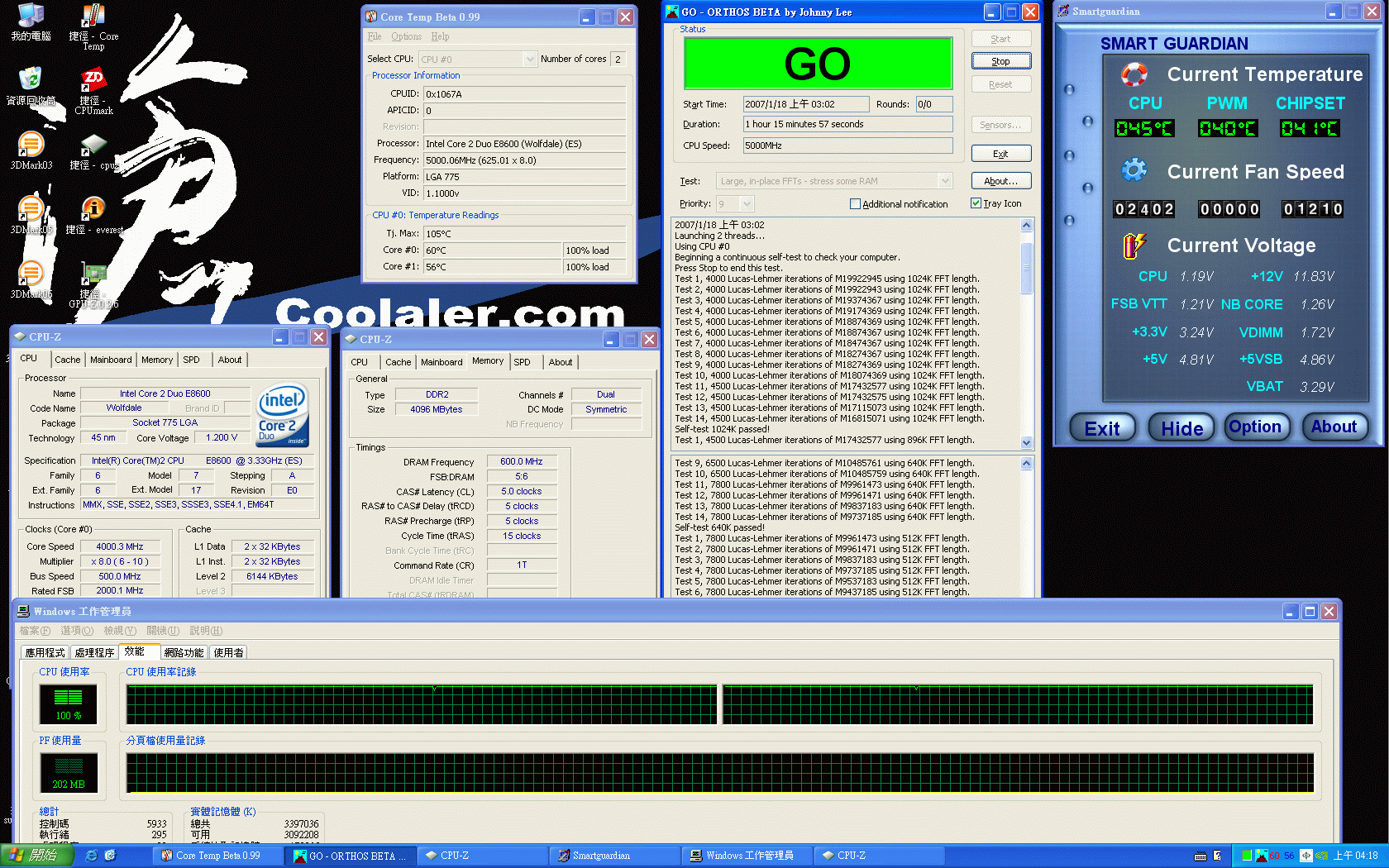
Task: Open the Test type dropdown in ORTHOS
Action: point(945,181)
